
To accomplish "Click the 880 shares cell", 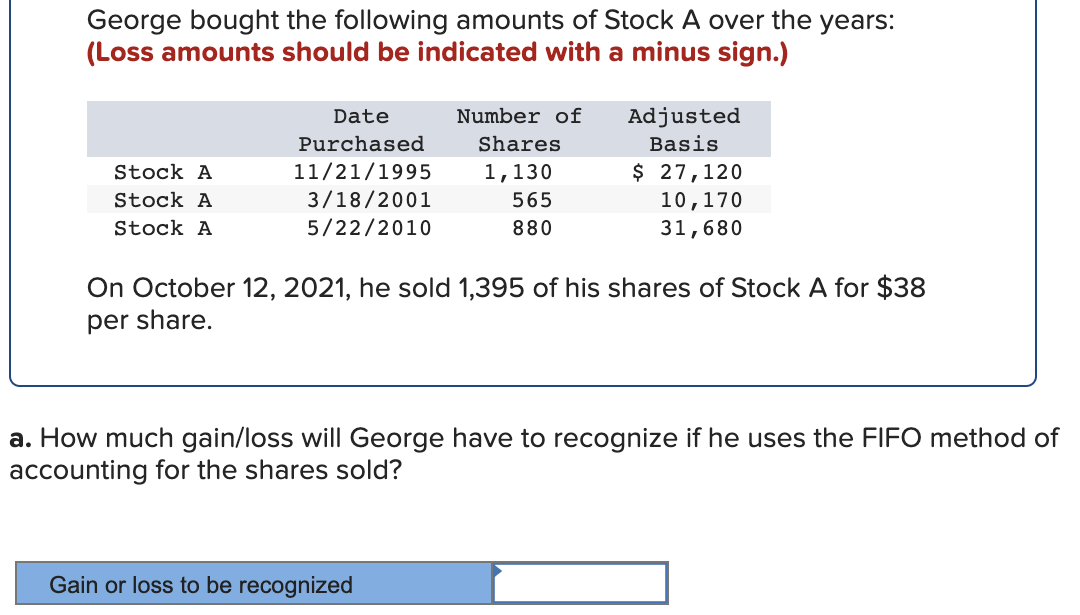I will [x=532, y=228].
